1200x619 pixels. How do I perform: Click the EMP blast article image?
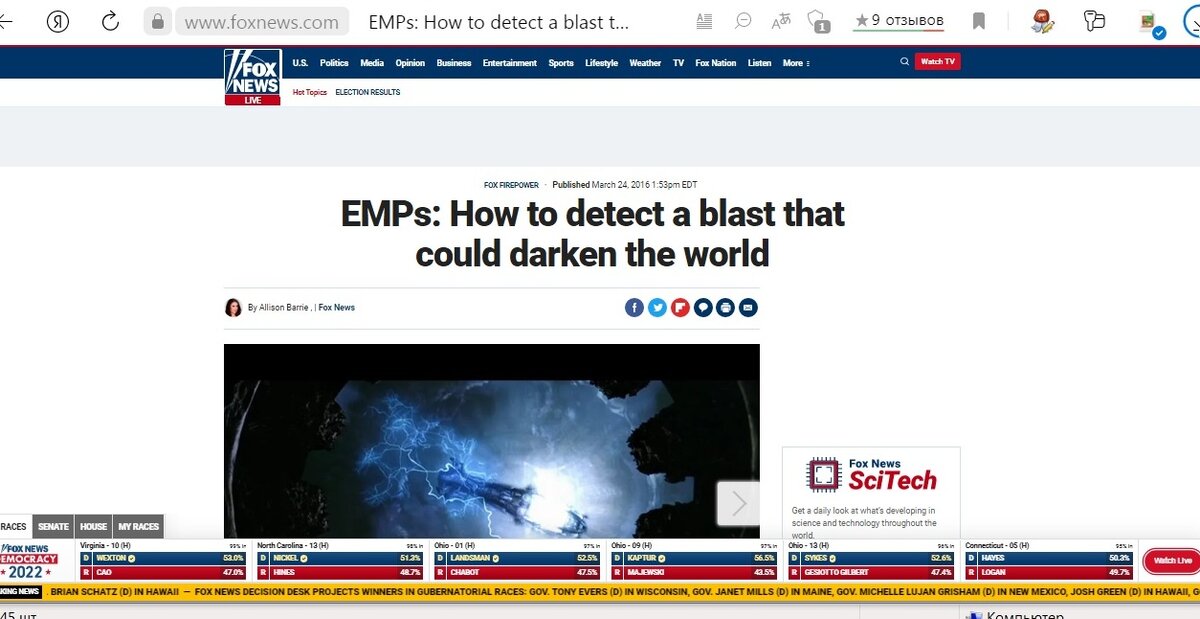point(491,441)
